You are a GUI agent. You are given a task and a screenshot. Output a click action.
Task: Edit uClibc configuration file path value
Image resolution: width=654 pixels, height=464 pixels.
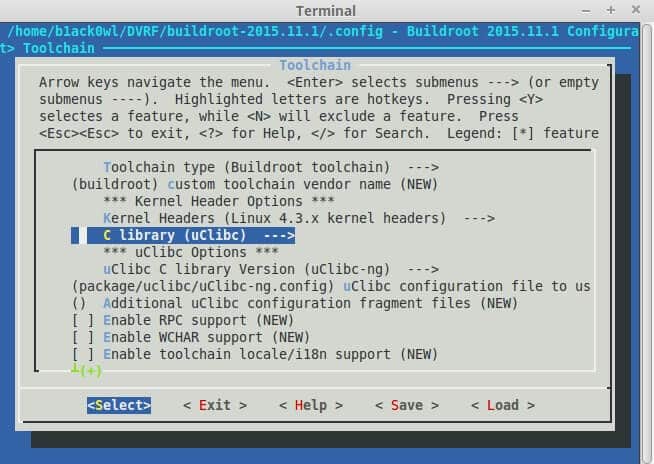click(332, 286)
